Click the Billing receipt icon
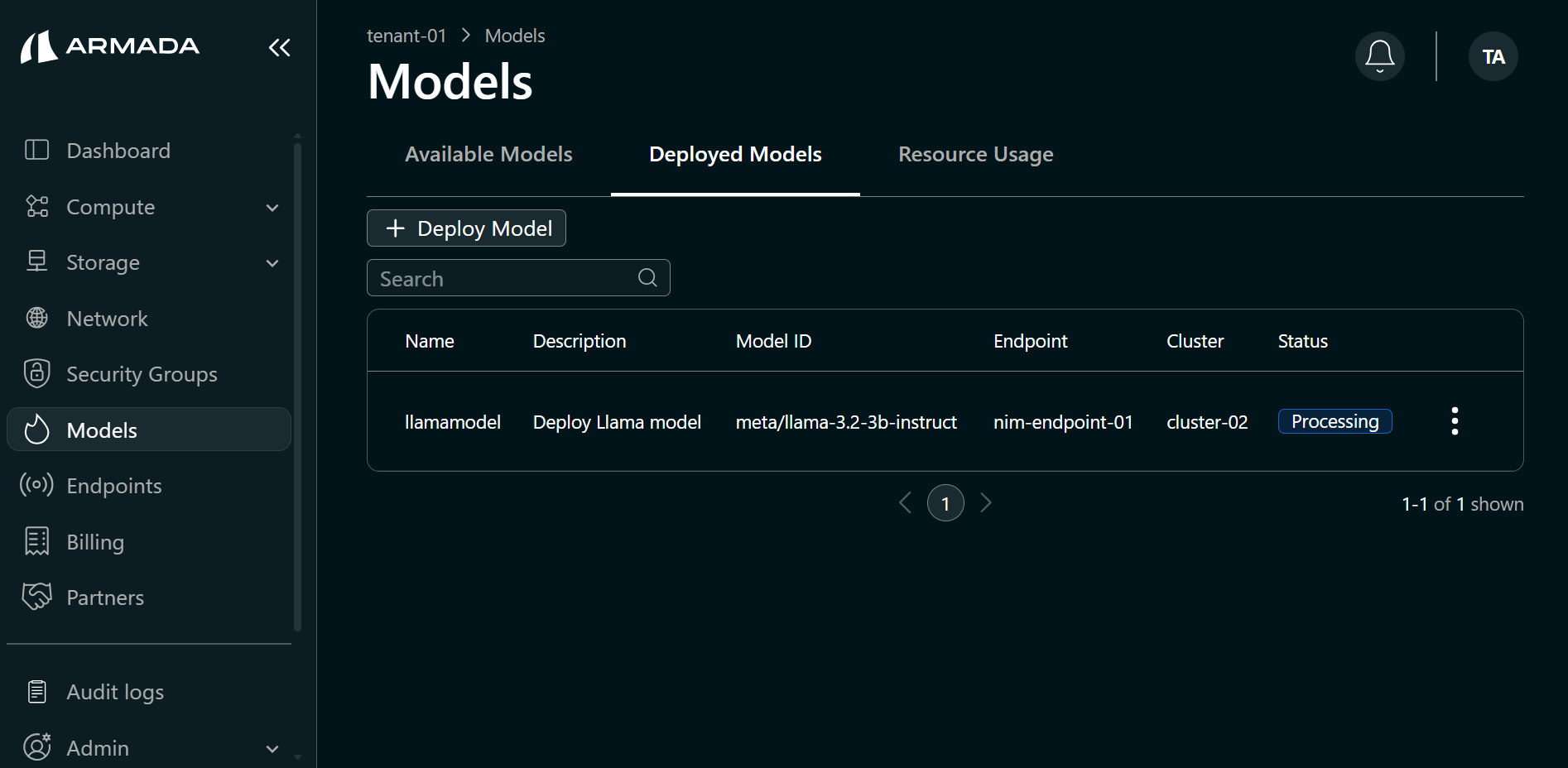This screenshot has width=1568, height=768. pos(37,540)
